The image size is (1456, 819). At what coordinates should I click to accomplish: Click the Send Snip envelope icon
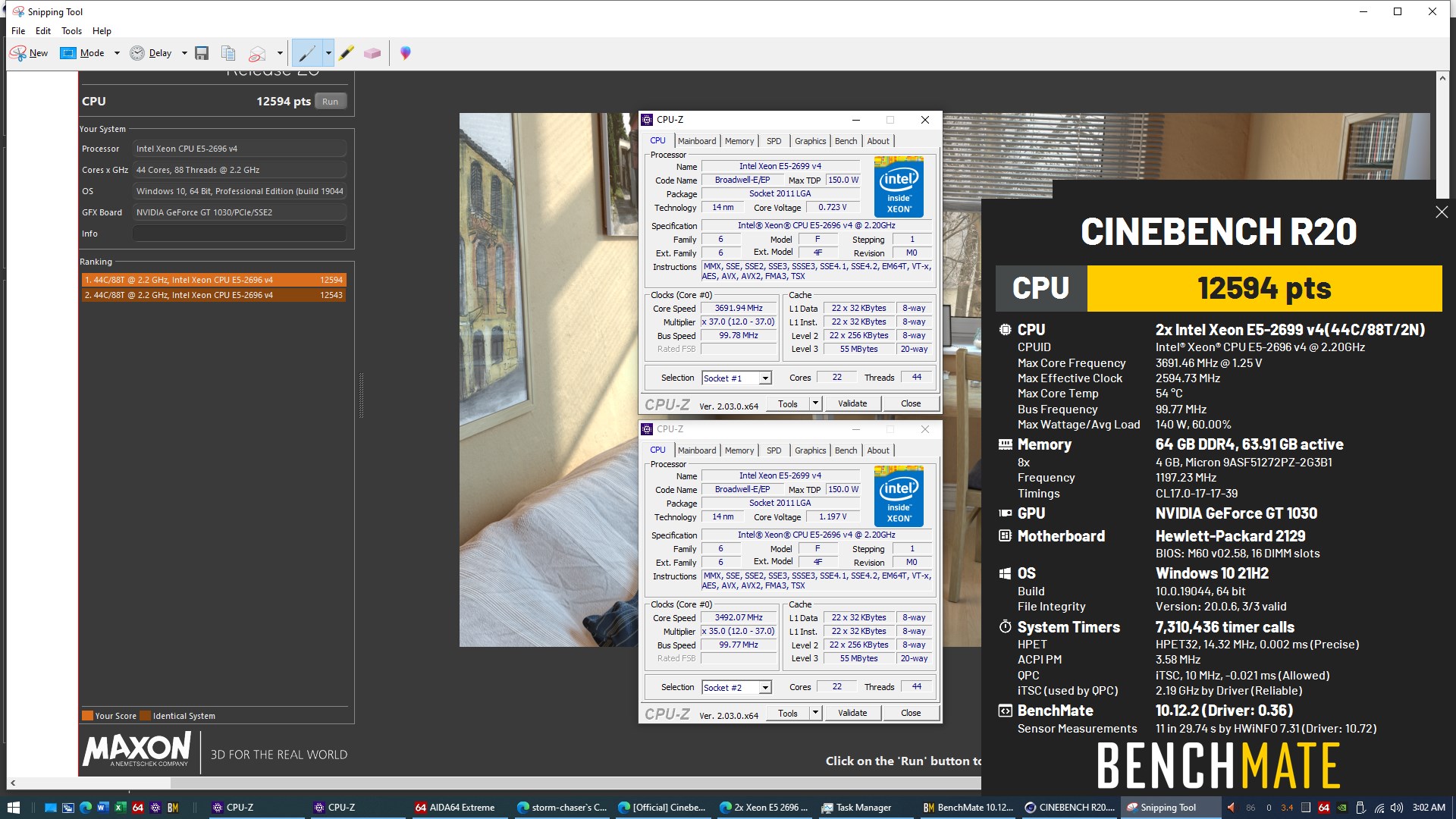click(x=258, y=53)
